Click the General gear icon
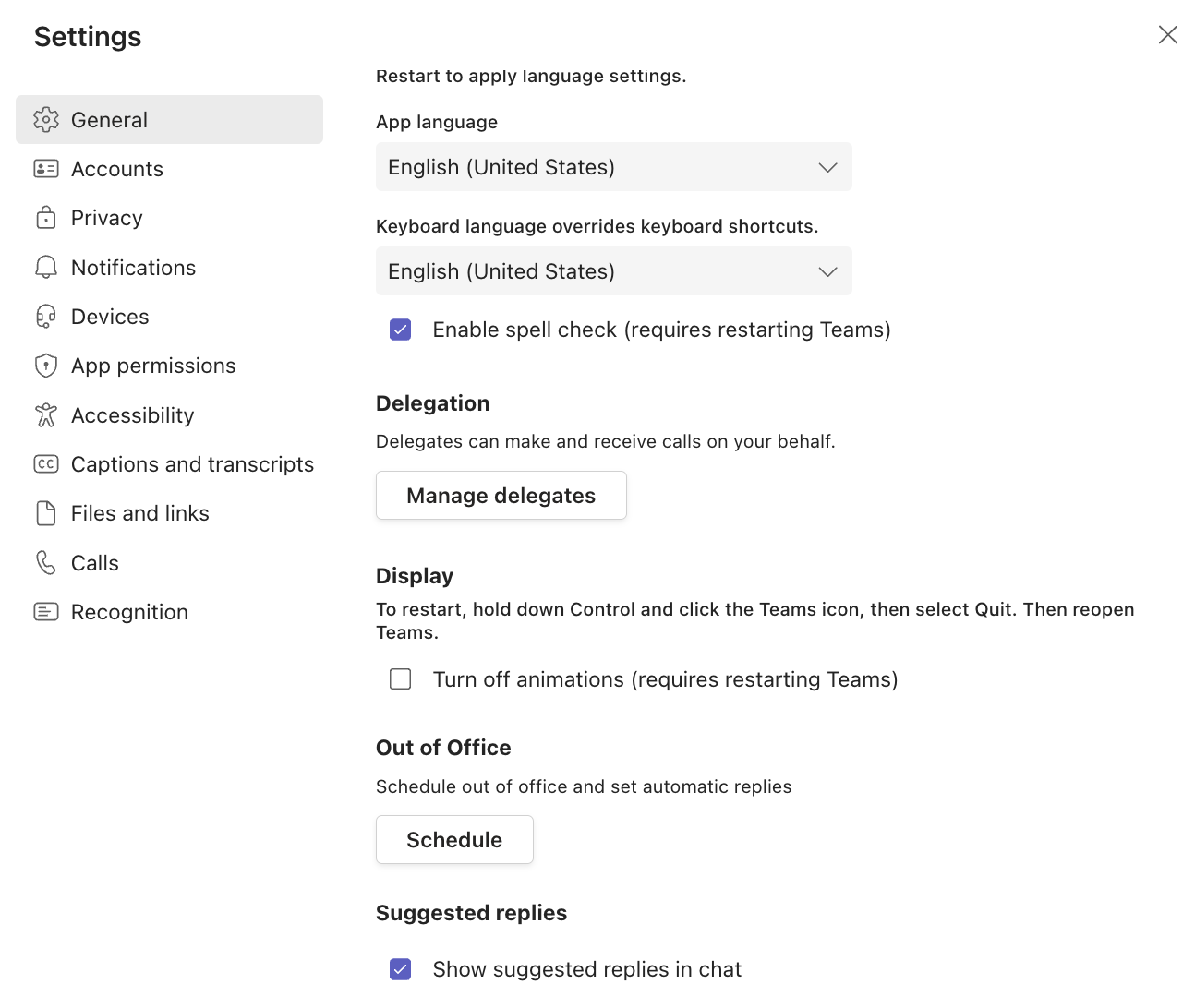This screenshot has height=1008, width=1195. (46, 120)
